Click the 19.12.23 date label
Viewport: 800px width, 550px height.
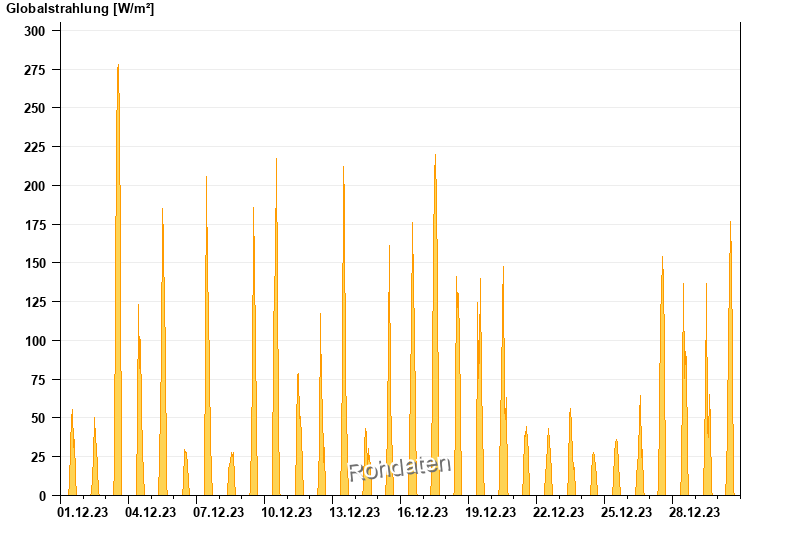tap(490, 512)
